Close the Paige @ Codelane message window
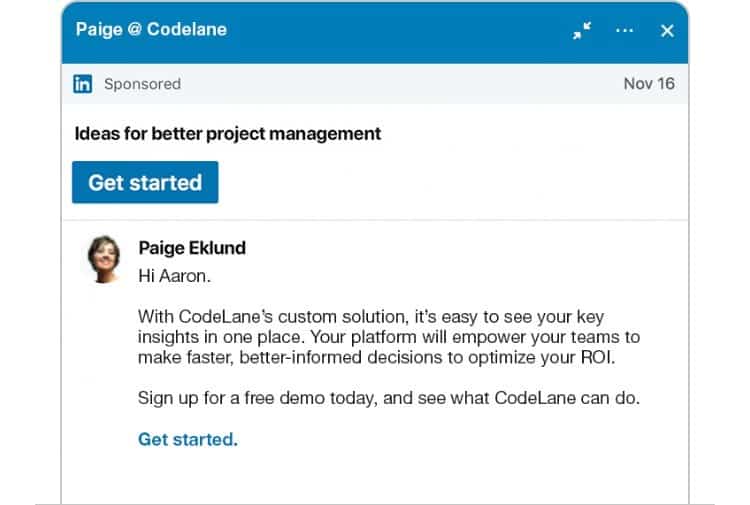 (x=667, y=31)
